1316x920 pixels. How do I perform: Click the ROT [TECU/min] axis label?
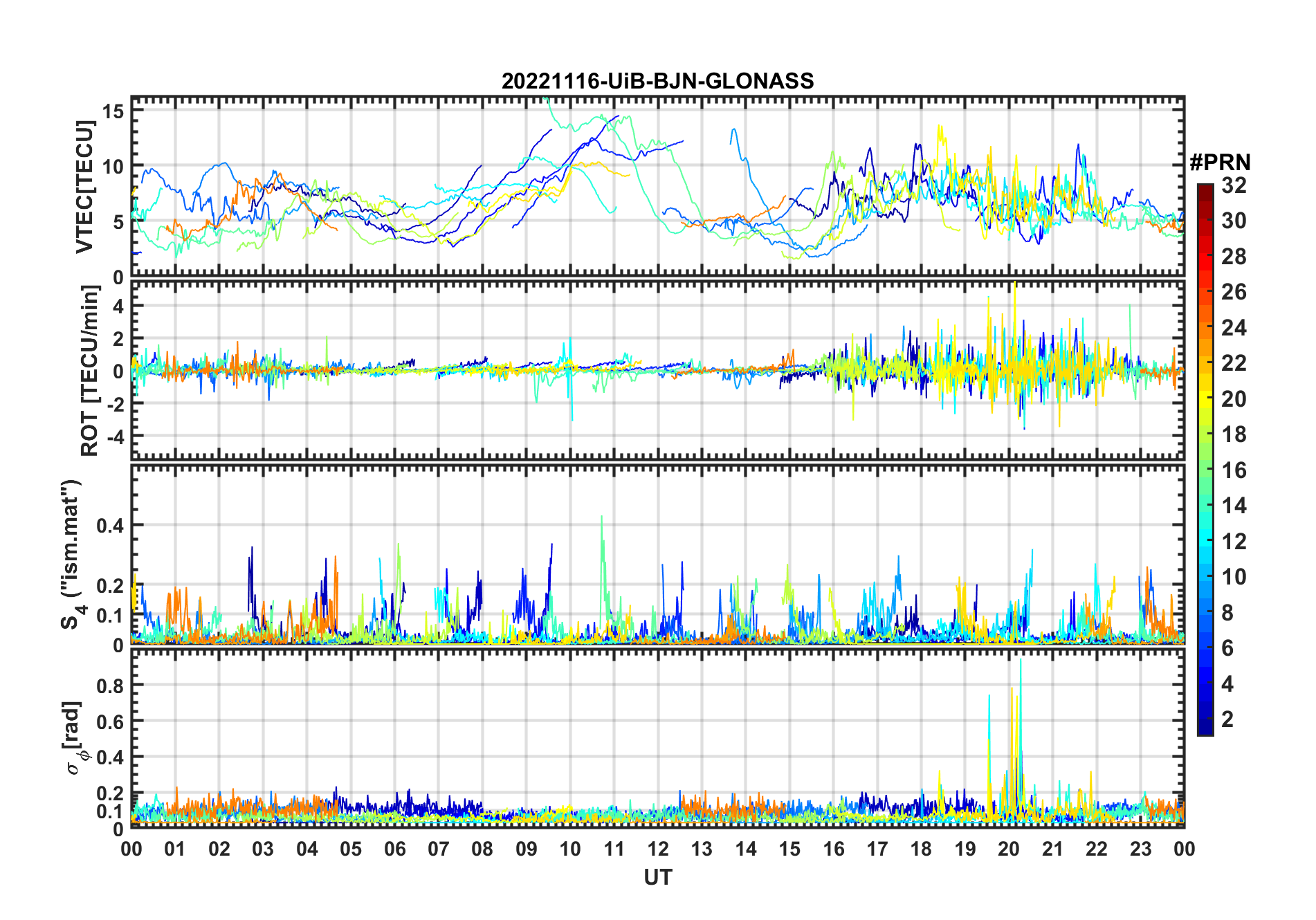(x=90, y=371)
